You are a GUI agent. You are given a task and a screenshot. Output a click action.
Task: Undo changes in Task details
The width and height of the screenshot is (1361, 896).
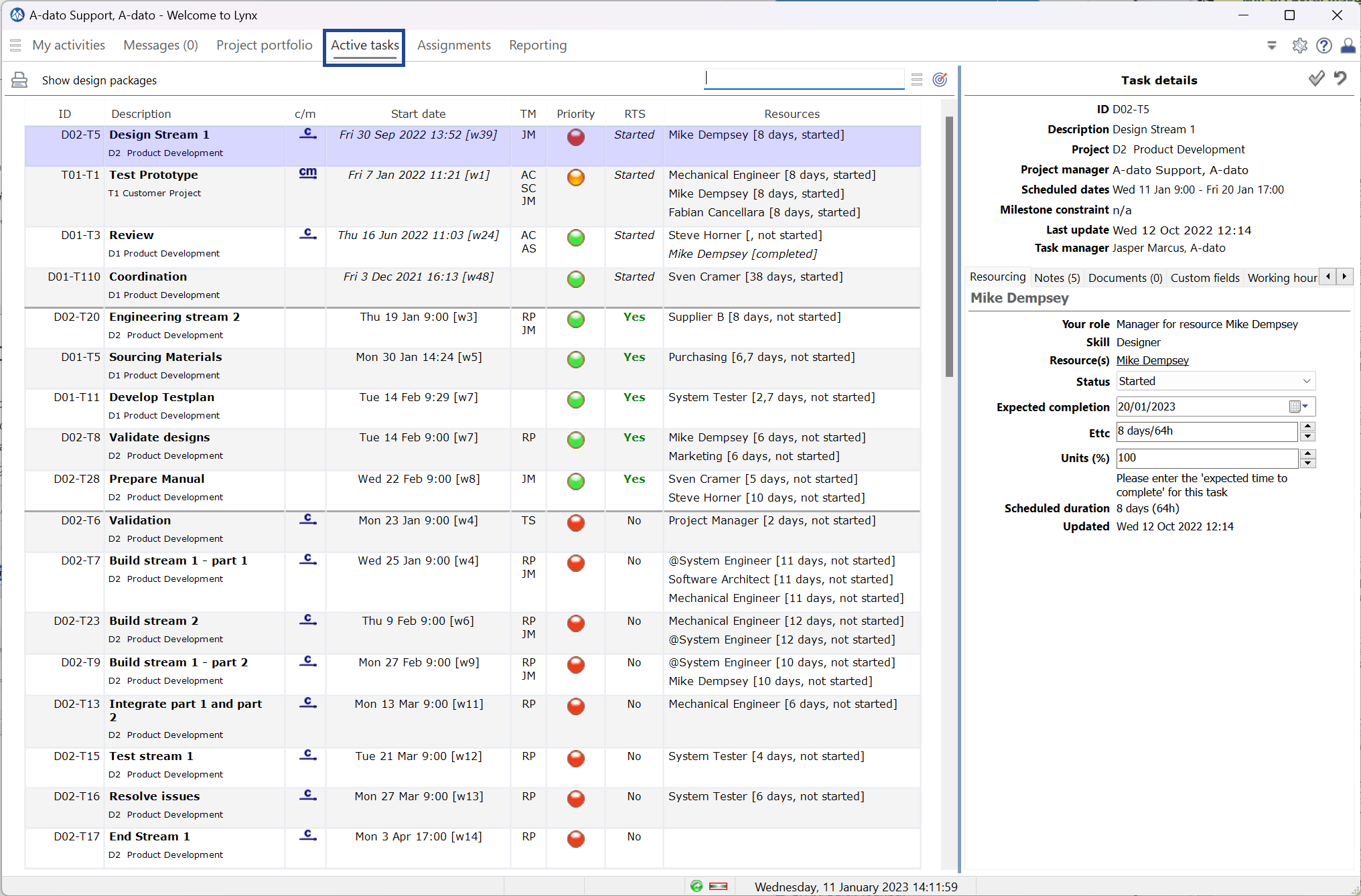(x=1340, y=79)
